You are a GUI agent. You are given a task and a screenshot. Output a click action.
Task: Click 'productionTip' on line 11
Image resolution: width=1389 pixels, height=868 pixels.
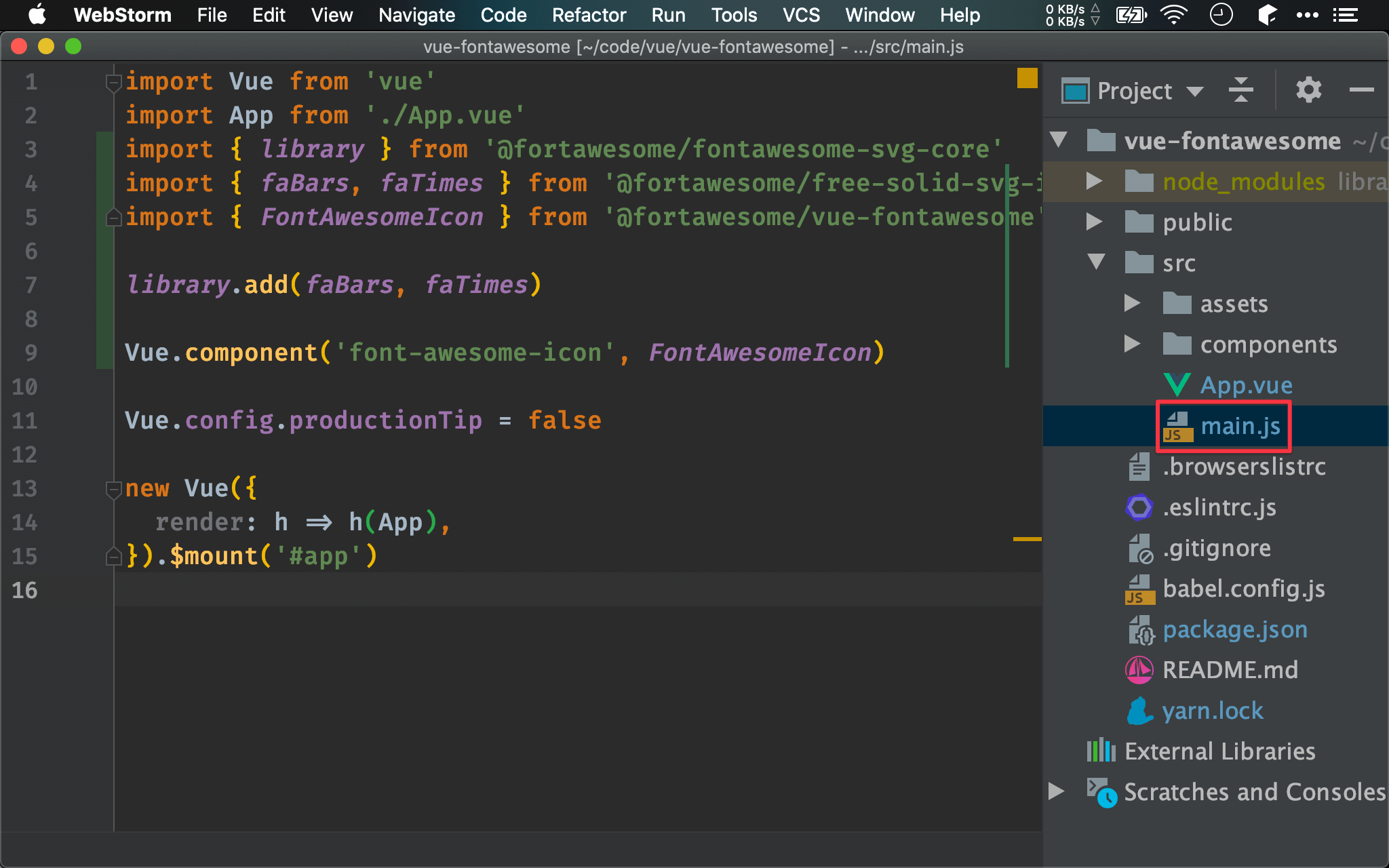click(385, 420)
